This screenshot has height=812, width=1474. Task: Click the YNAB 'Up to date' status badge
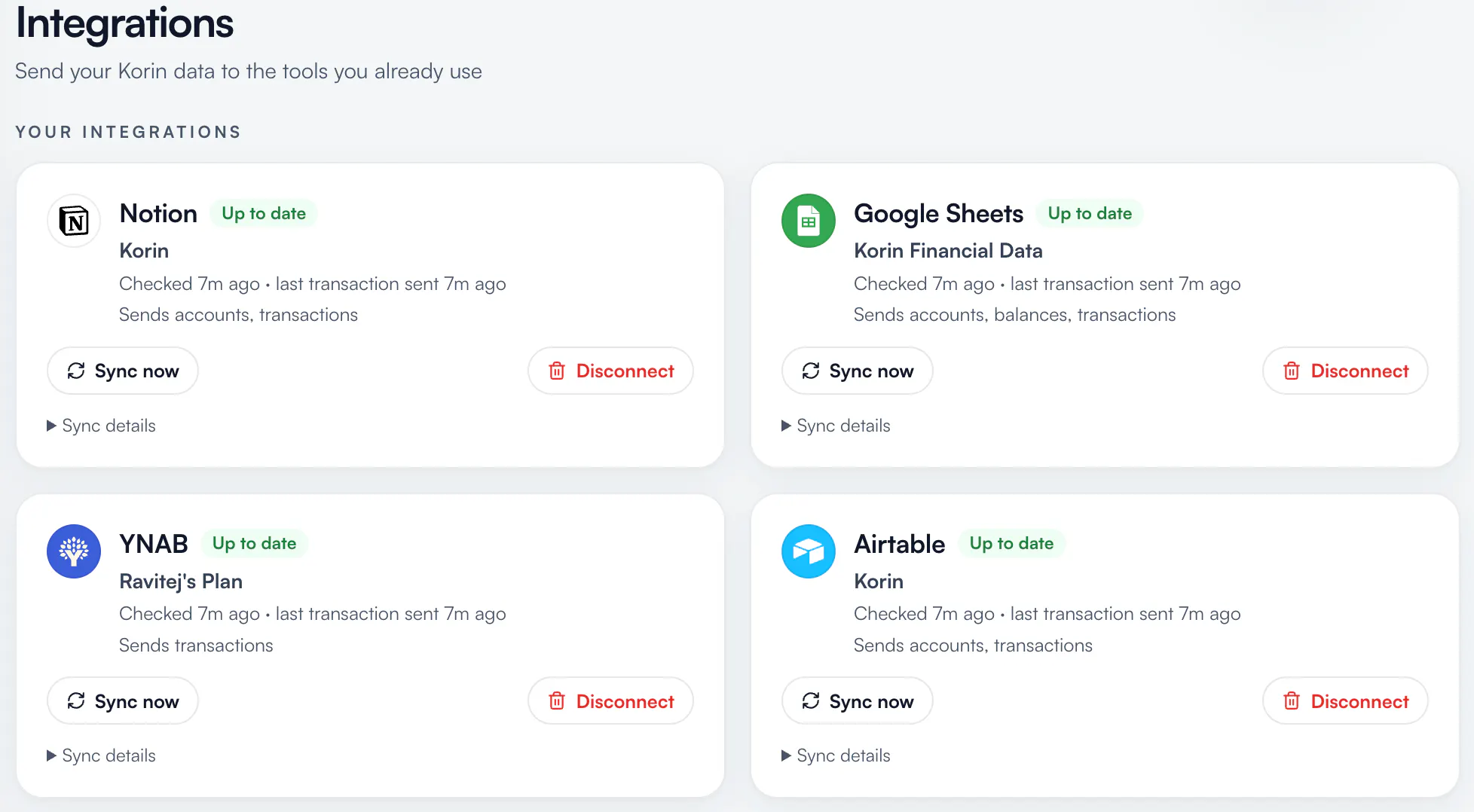[254, 543]
